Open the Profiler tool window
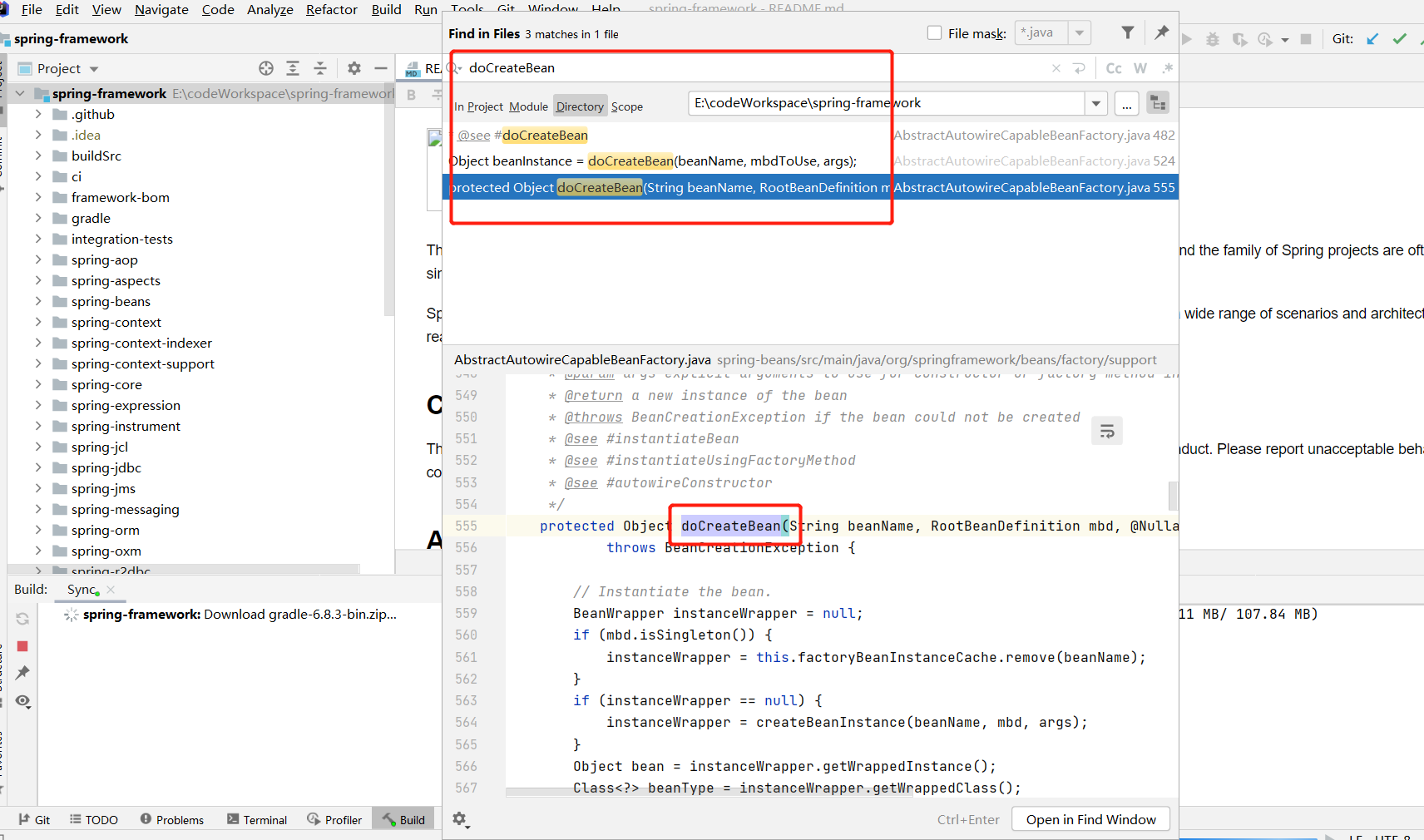Viewport: 1424px width, 840px height. (334, 819)
